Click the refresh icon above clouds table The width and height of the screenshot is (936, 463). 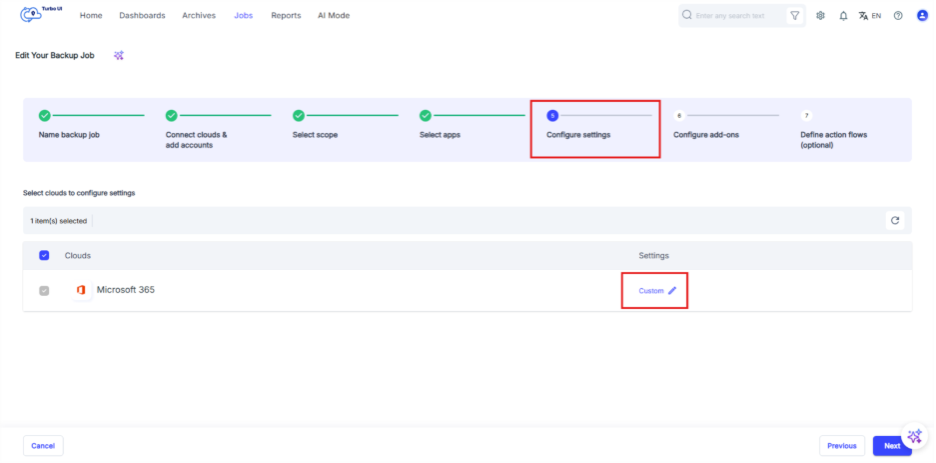895,220
